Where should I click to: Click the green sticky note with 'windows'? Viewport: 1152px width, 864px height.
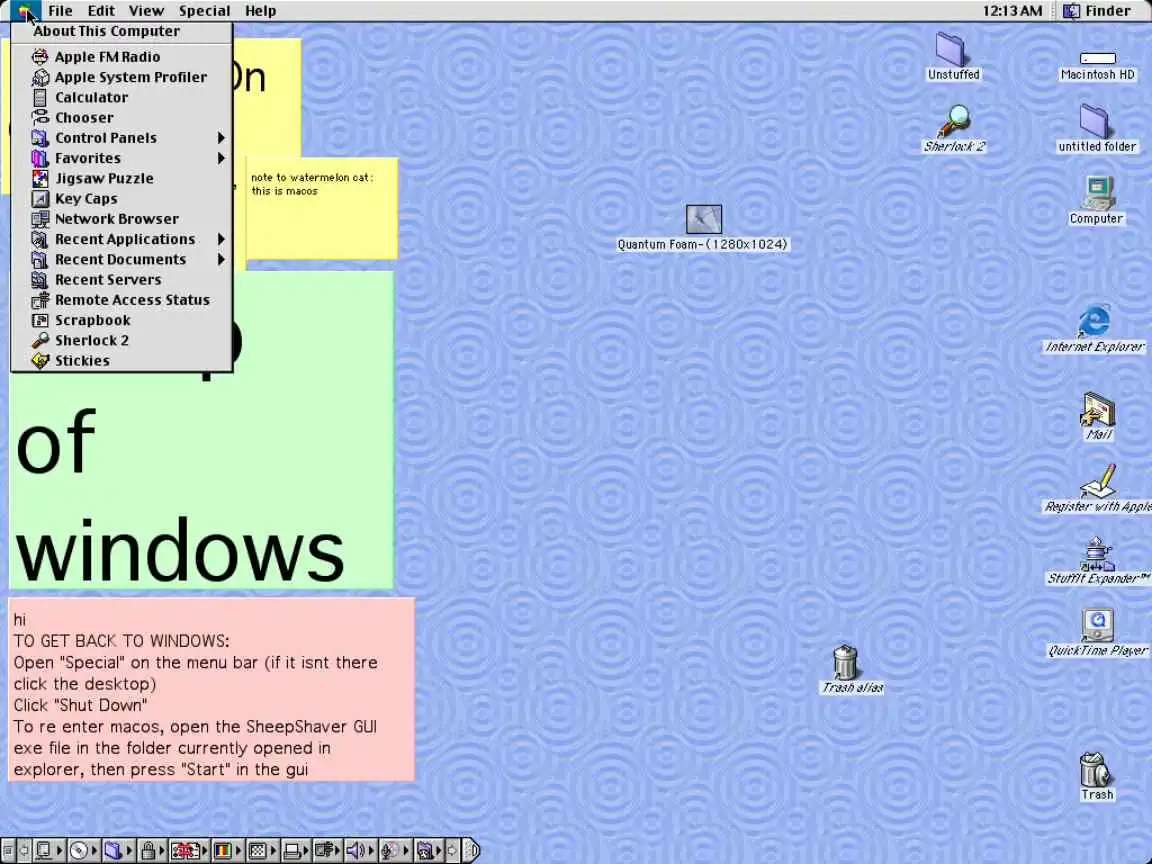[201, 478]
